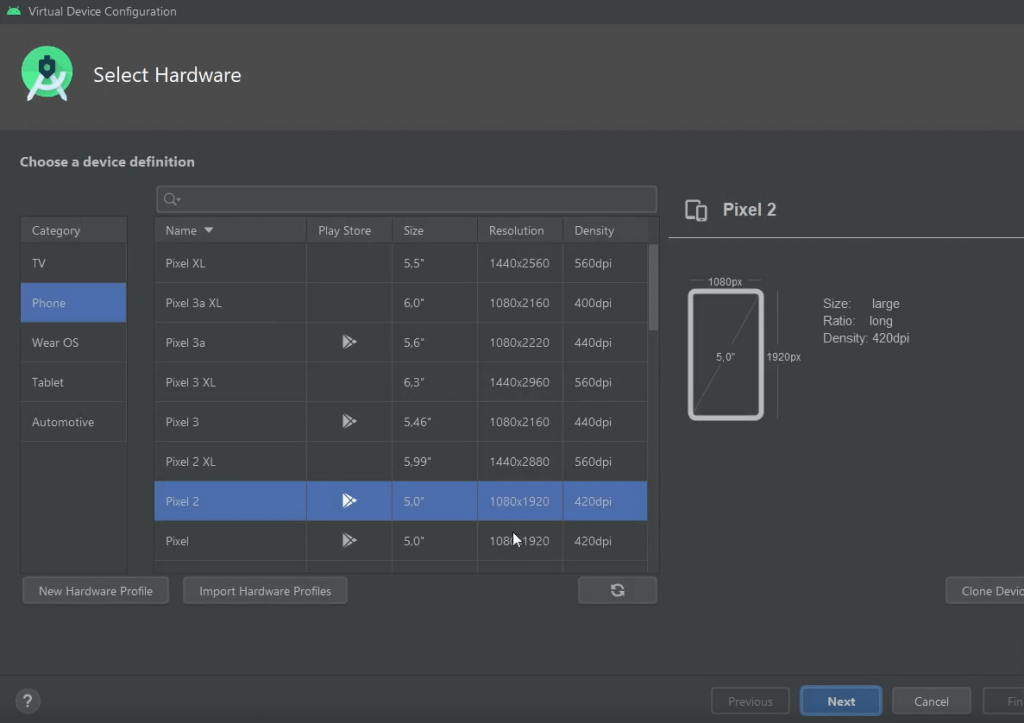Click the Play Store icon in Pixel 2 row

pyautogui.click(x=349, y=500)
